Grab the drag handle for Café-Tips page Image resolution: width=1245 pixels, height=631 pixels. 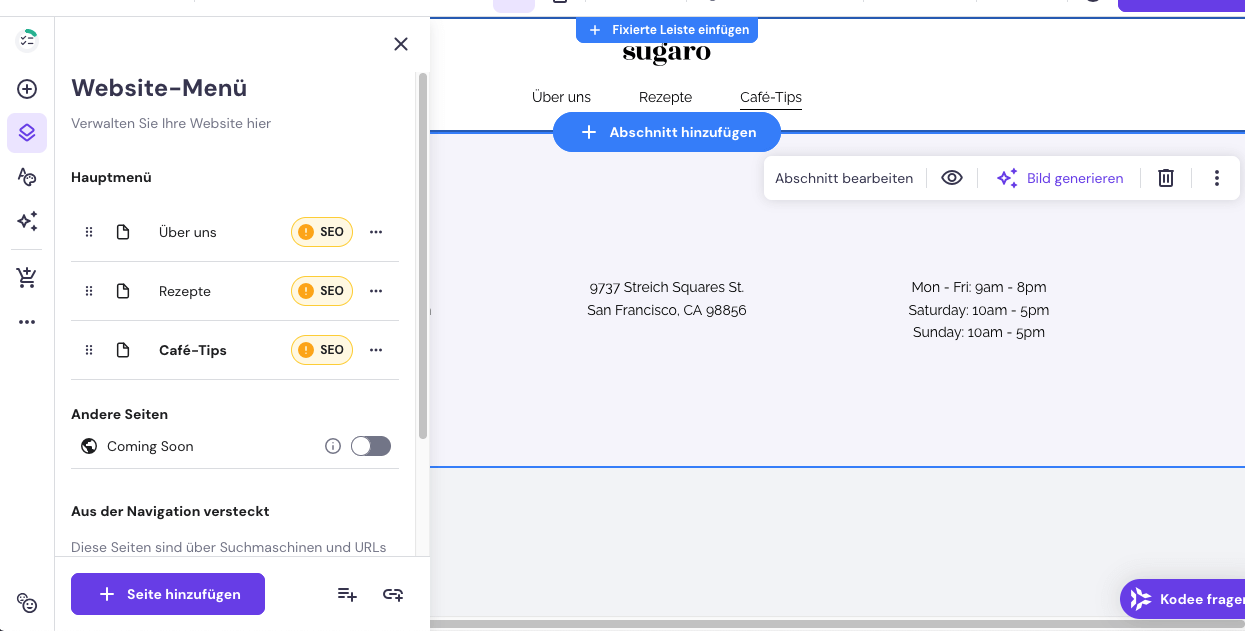point(88,350)
